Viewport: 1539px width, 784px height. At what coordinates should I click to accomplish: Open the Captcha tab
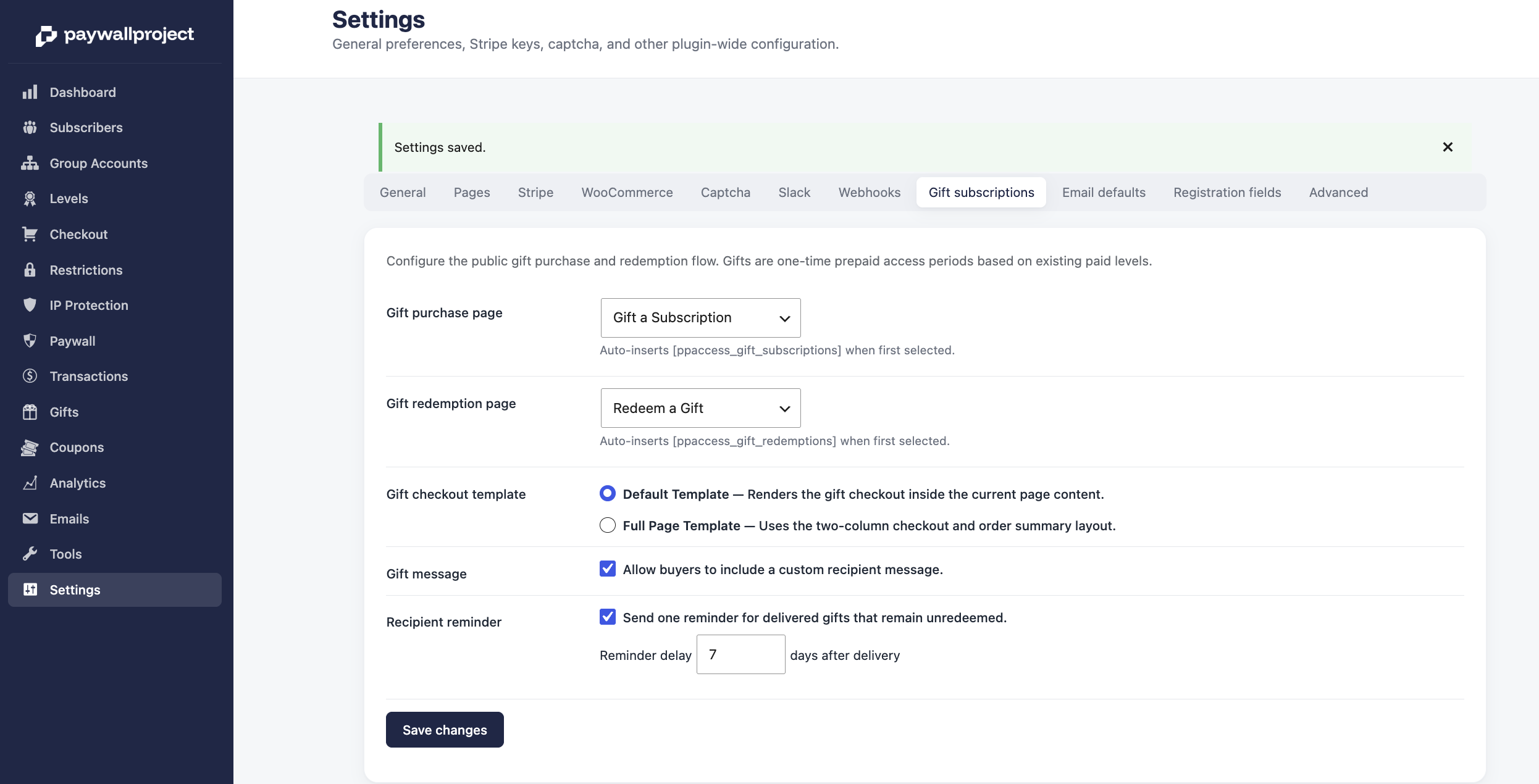point(725,192)
